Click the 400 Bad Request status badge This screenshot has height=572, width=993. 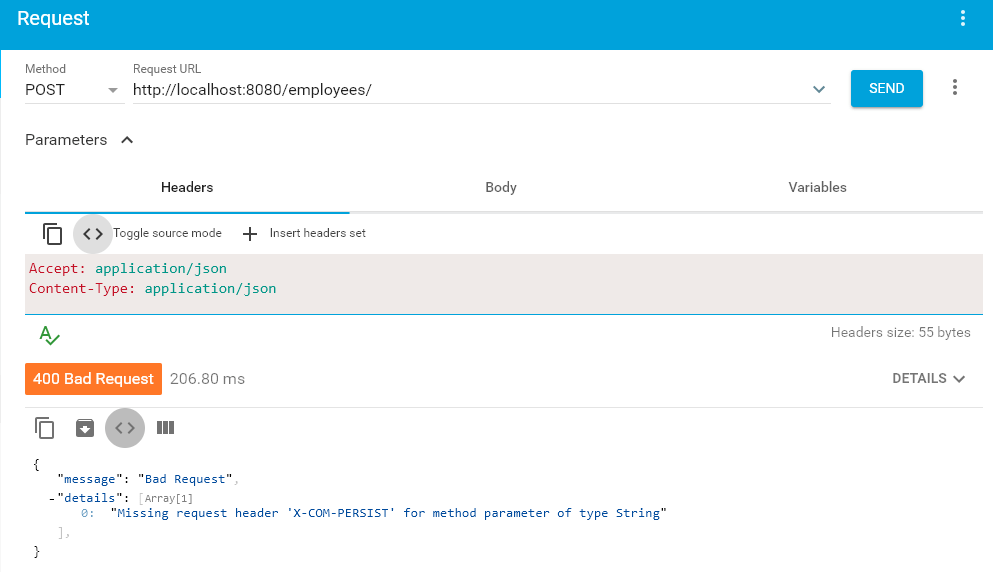pos(93,379)
